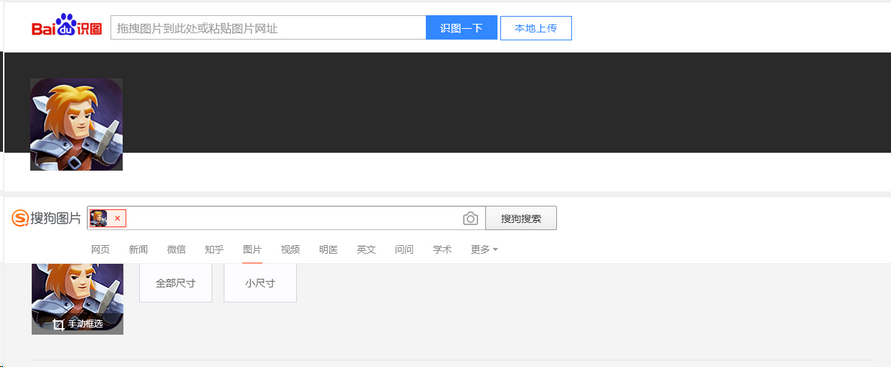Click the 搜狗搜索 button

(521, 218)
